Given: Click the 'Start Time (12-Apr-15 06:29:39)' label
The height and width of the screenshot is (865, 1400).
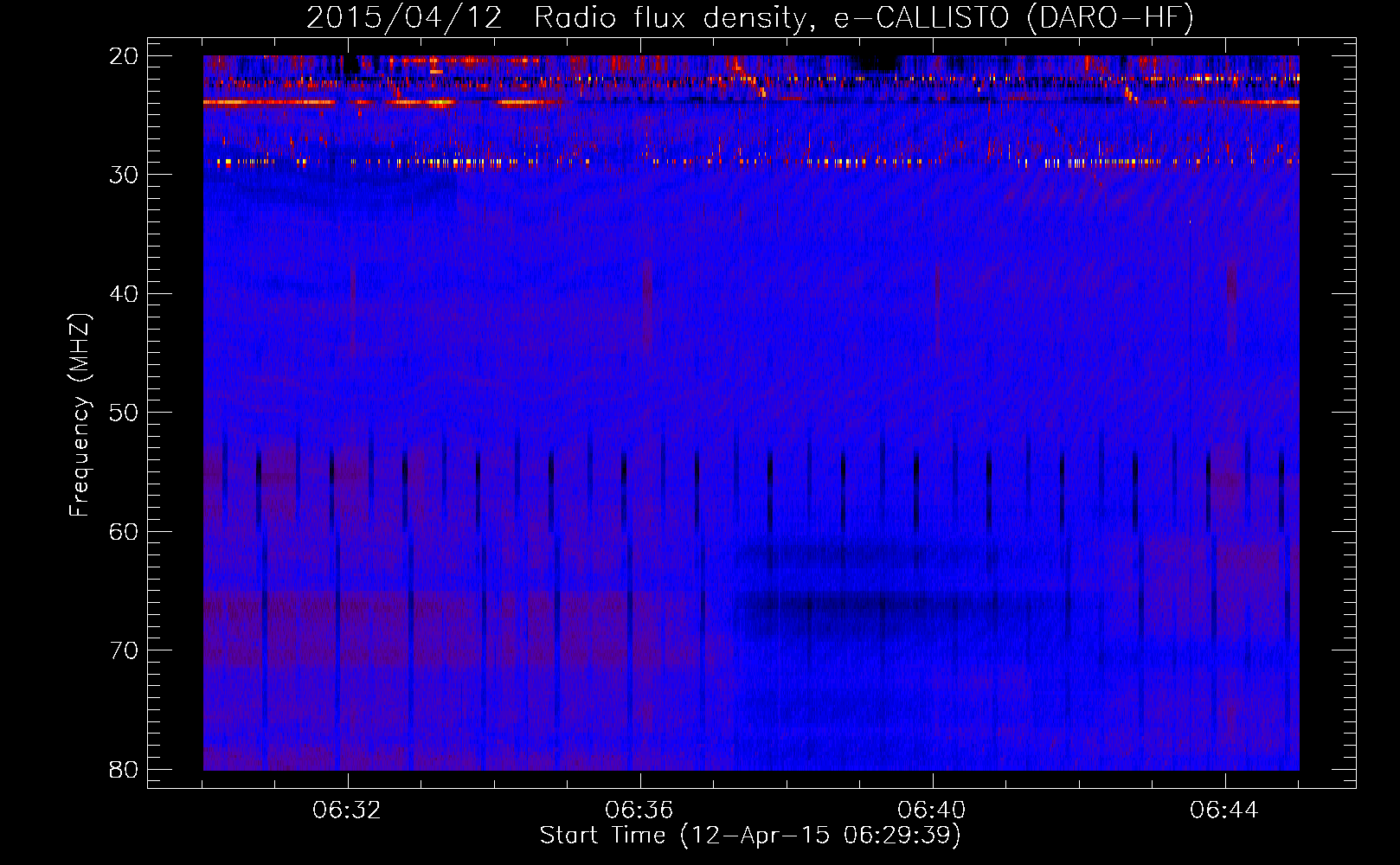Looking at the screenshot, I should 750,836.
